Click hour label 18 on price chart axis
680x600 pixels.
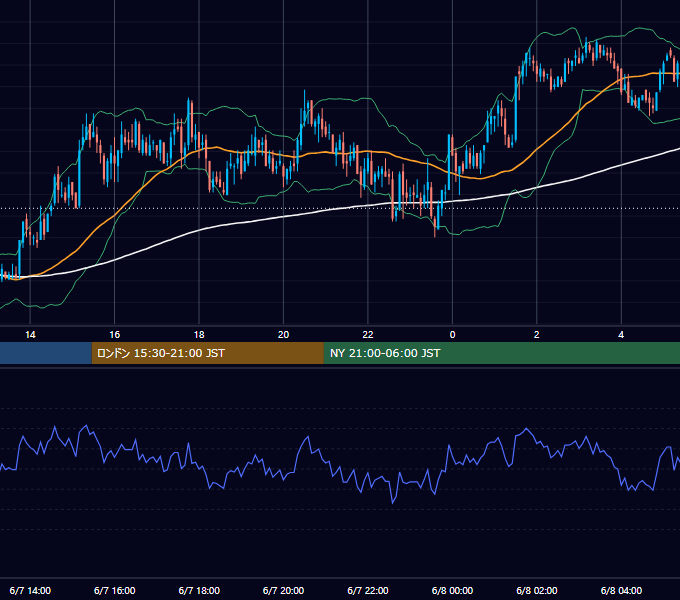(199, 335)
